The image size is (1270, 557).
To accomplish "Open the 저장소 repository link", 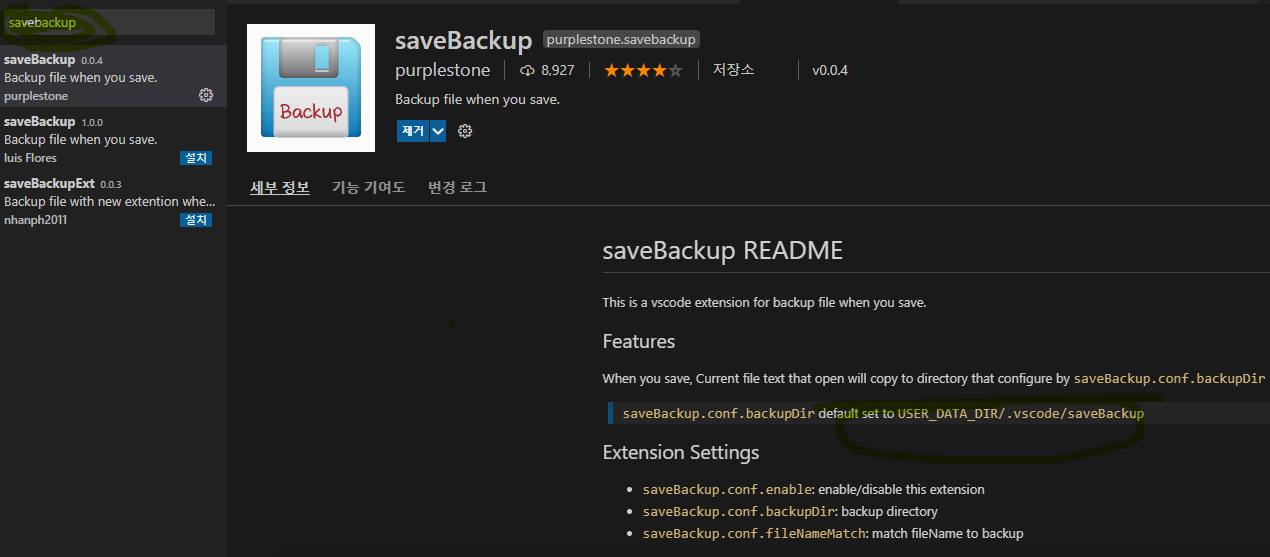I will [x=733, y=70].
